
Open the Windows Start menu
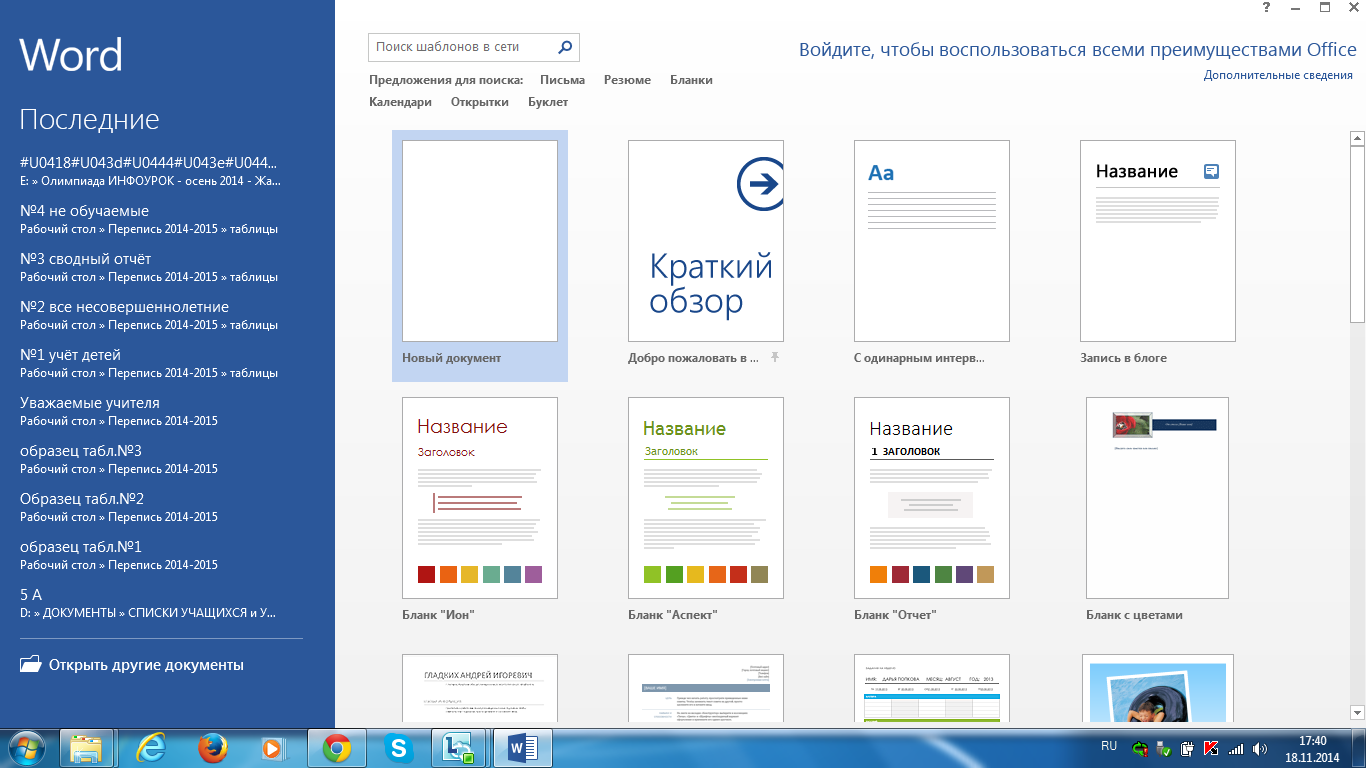pos(27,748)
